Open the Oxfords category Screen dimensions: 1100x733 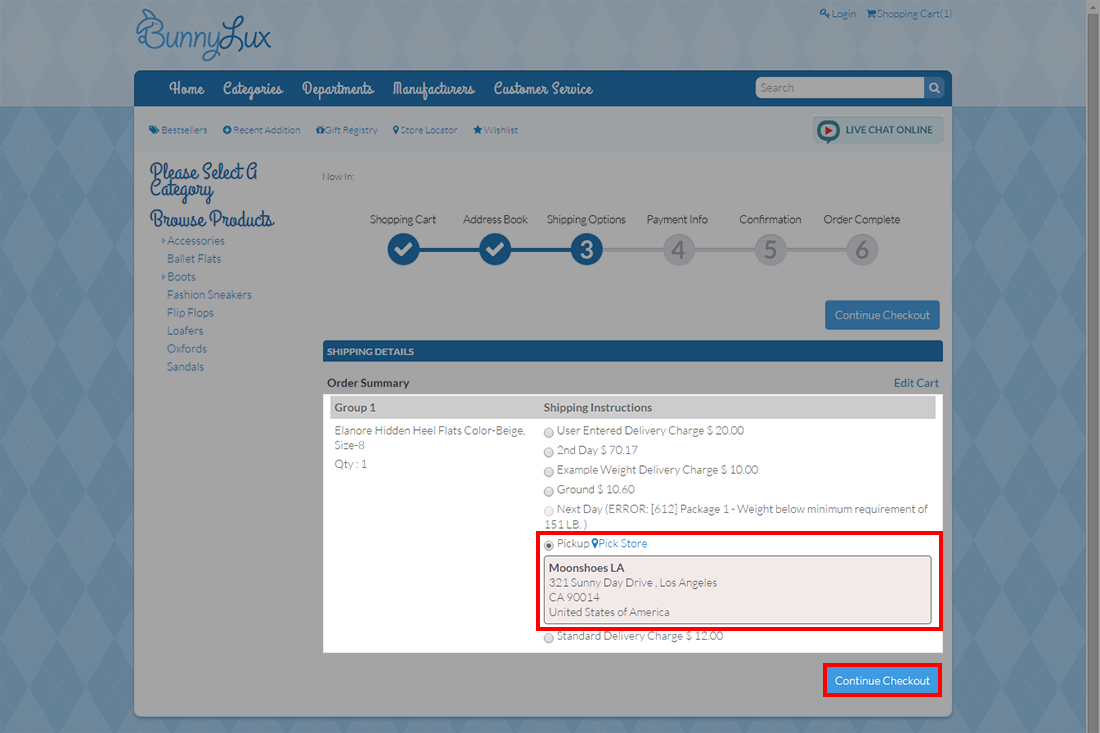[x=187, y=349]
